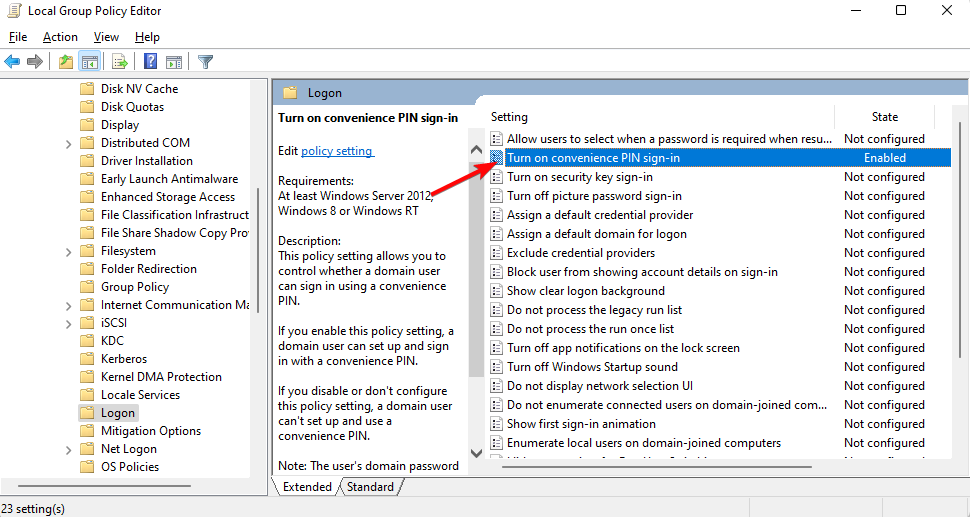Select the Display tree item
The height and width of the screenshot is (517, 970).
click(120, 125)
